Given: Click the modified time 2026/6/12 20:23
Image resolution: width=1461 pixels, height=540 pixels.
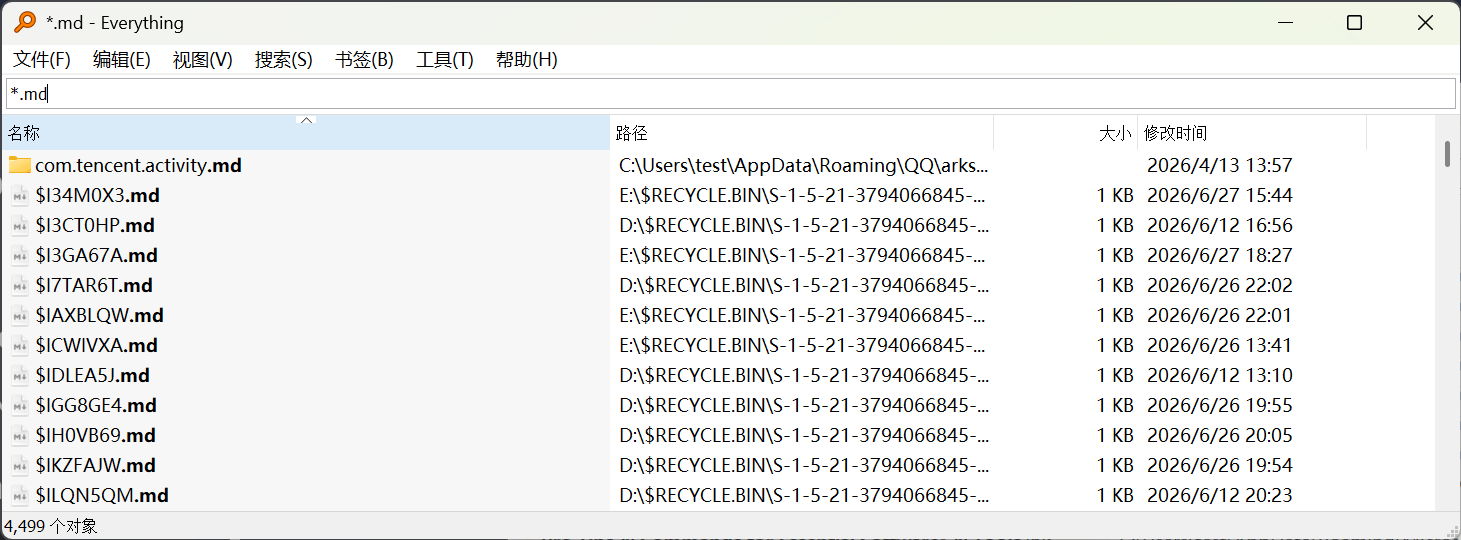Looking at the screenshot, I should (1219, 495).
